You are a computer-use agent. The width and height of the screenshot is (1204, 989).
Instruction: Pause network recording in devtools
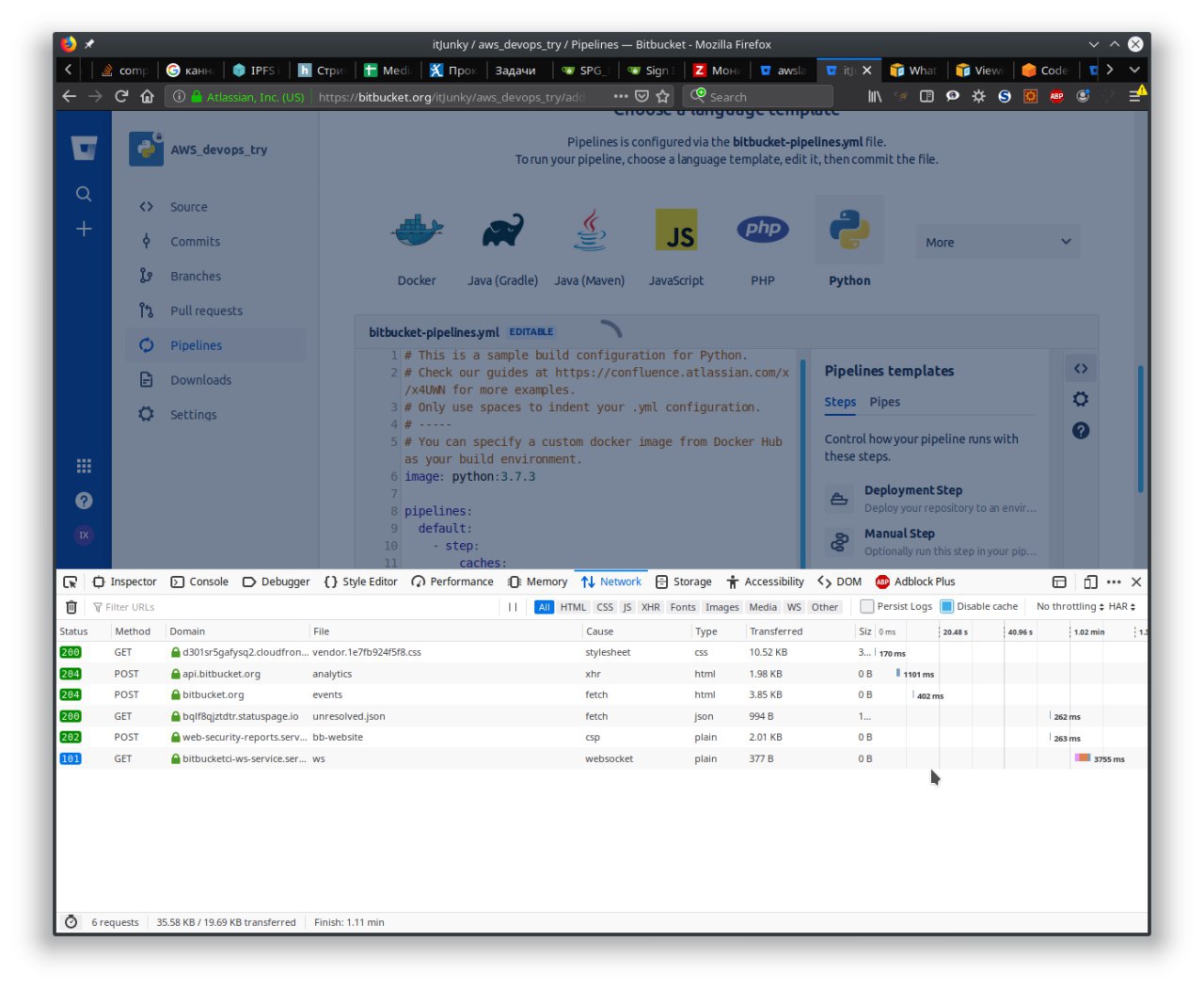[x=513, y=607]
